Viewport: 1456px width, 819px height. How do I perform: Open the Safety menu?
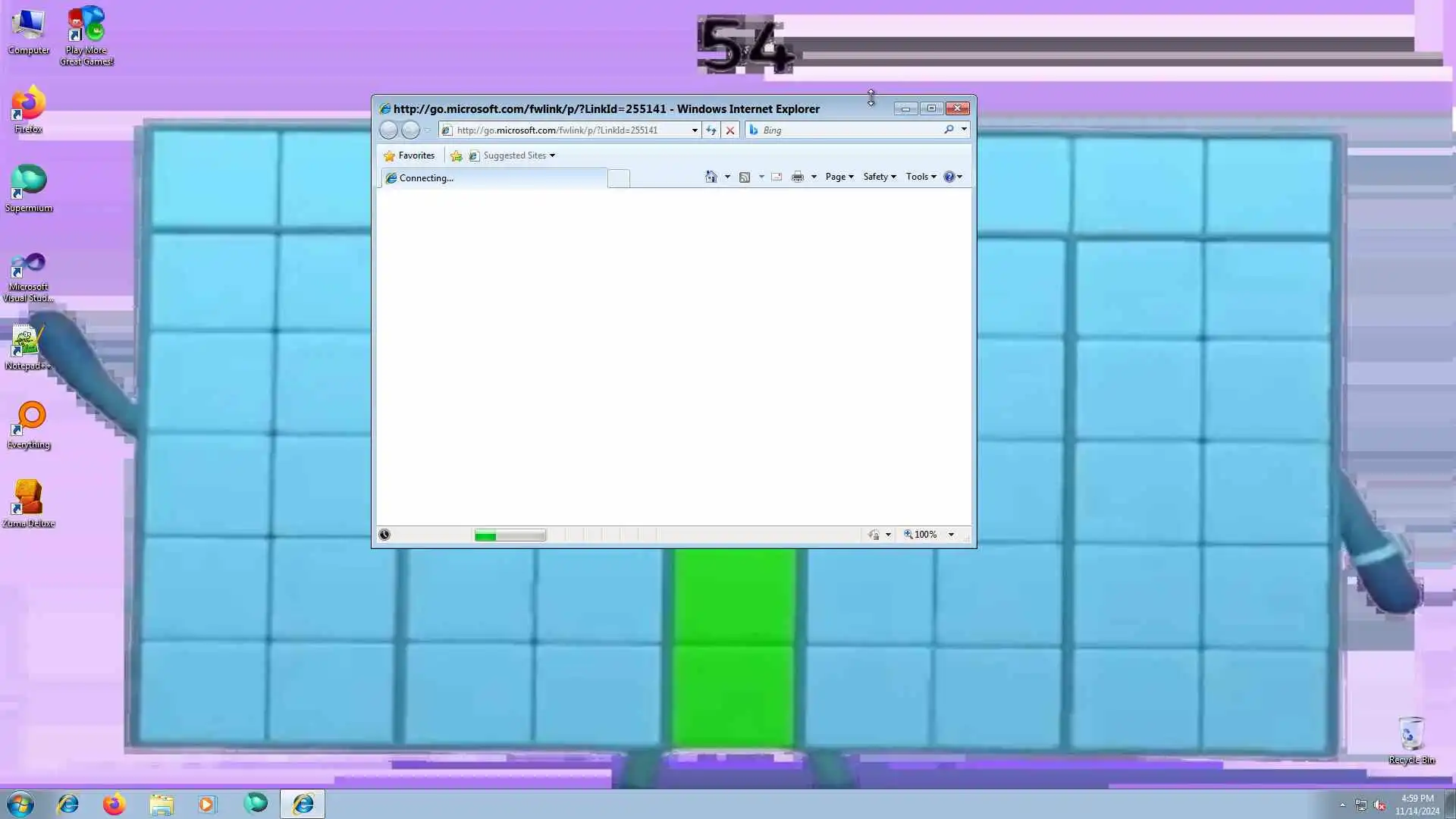(879, 177)
